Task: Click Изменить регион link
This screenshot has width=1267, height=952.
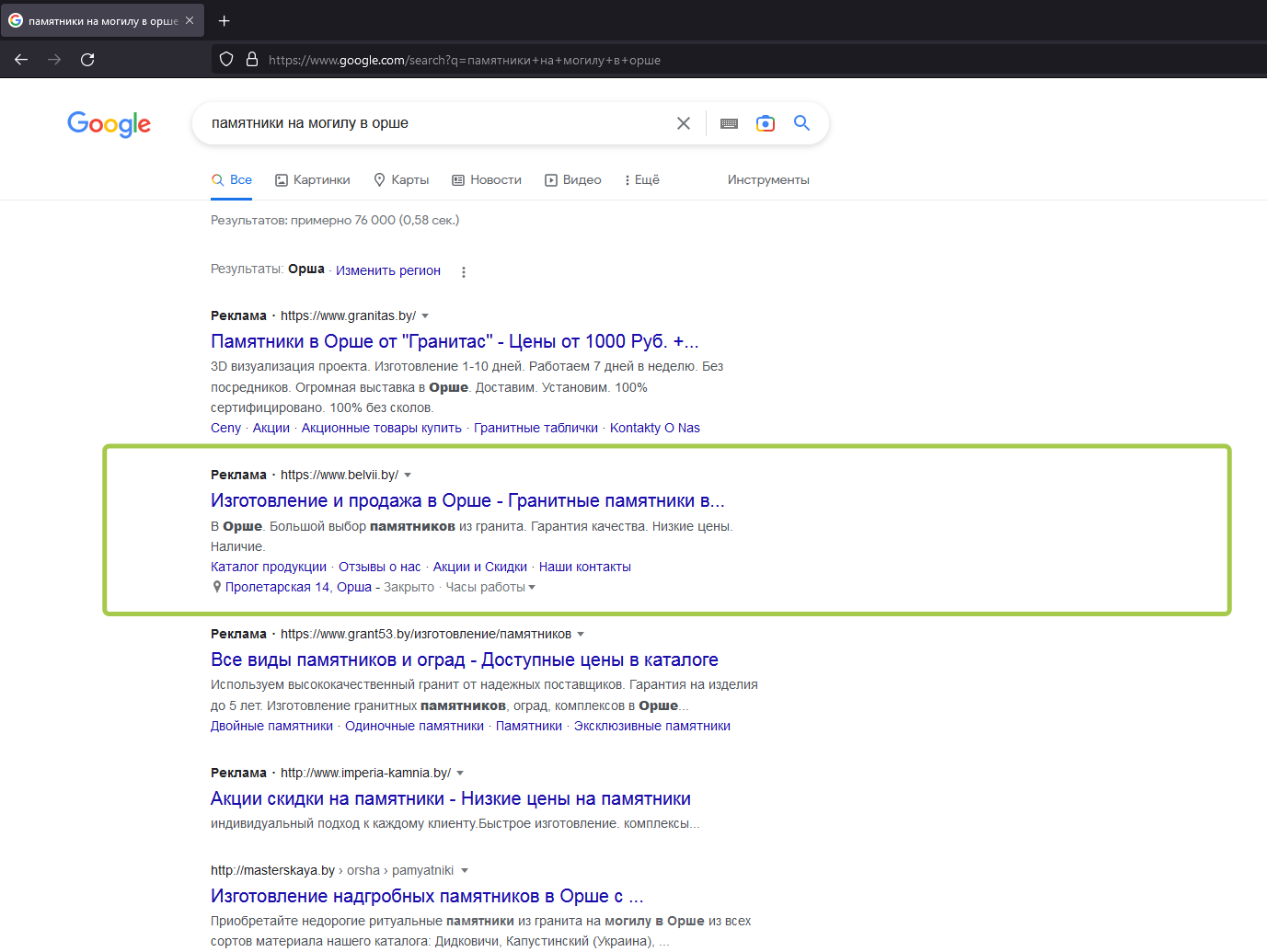Action: (388, 270)
